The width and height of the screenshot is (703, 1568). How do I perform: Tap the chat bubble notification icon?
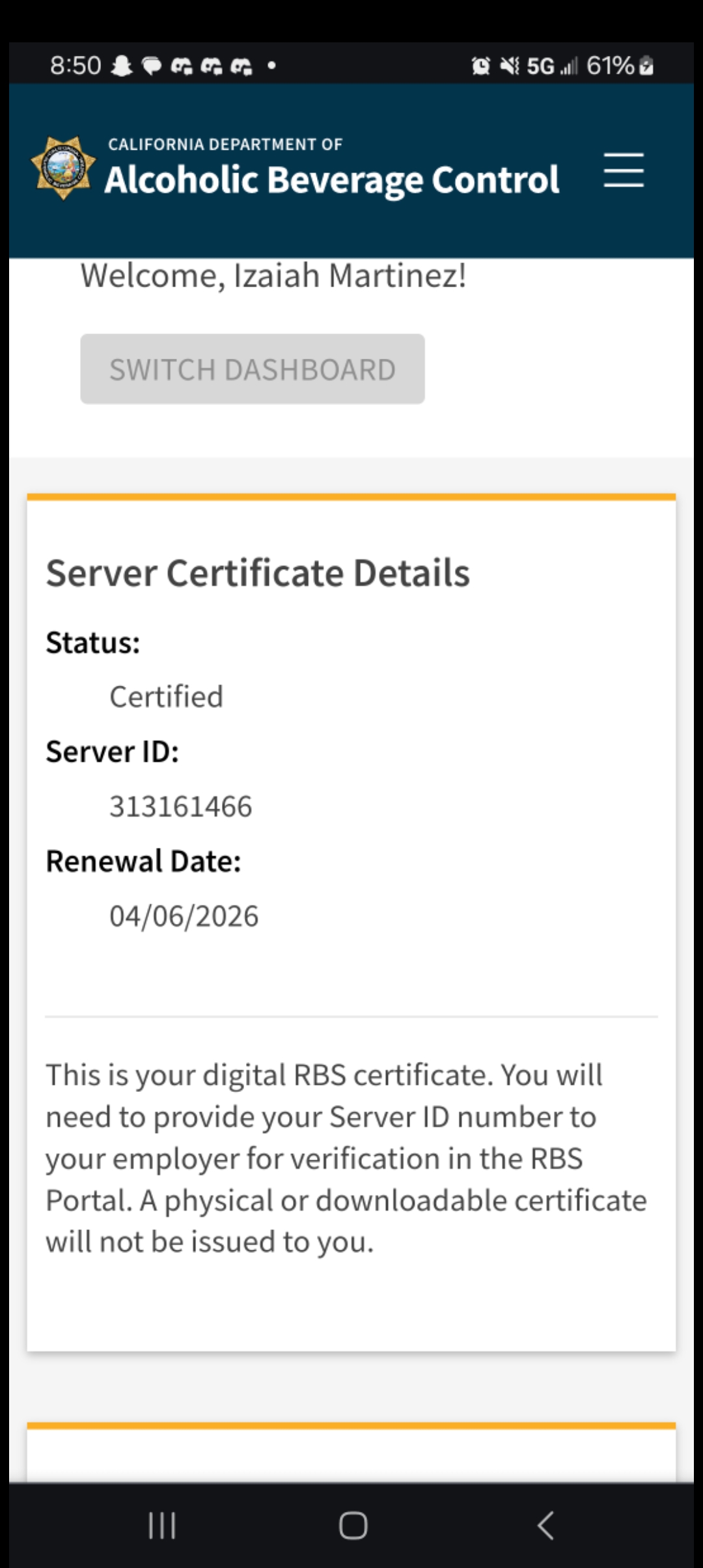point(152,66)
